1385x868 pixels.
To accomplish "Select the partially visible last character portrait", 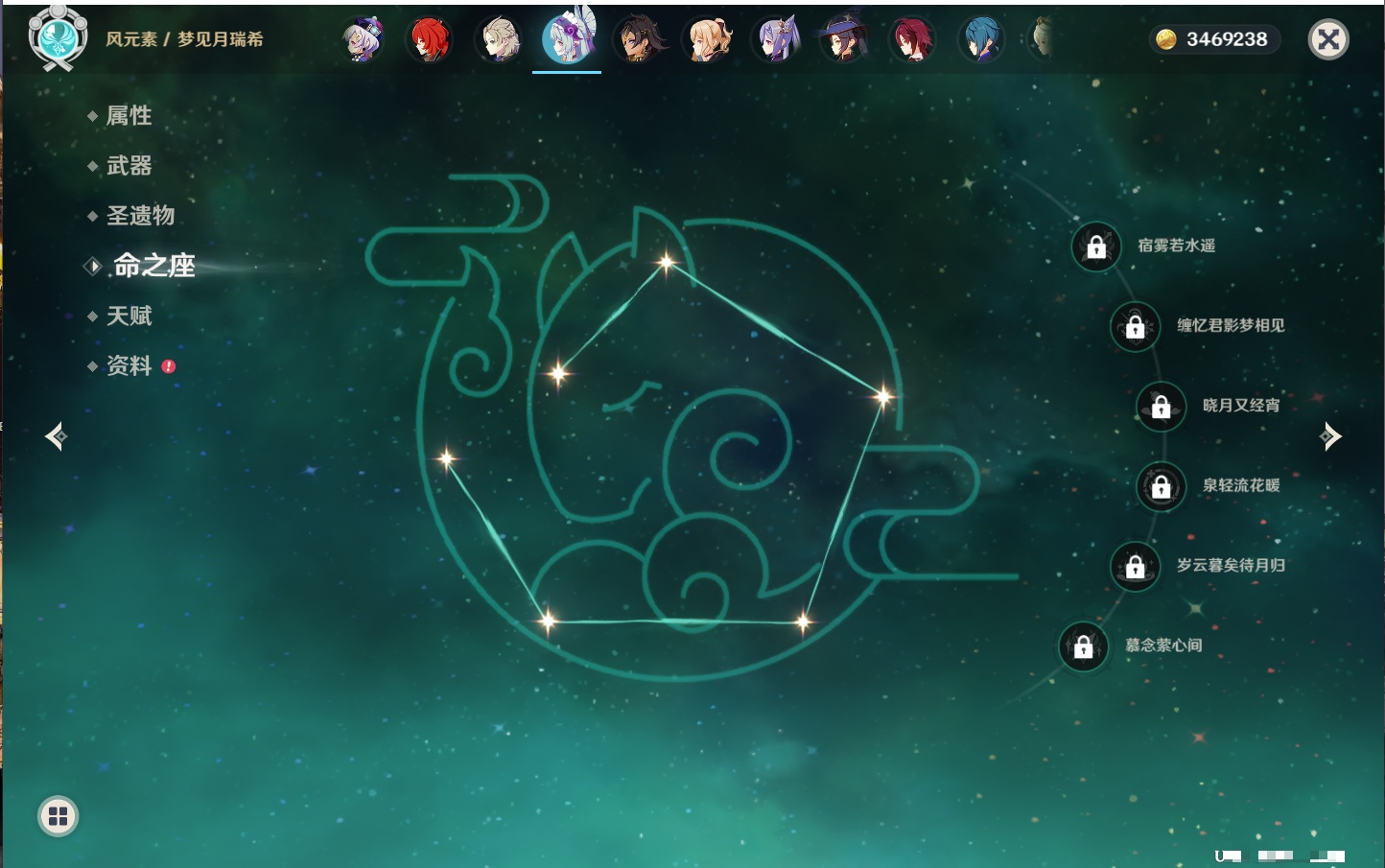I will coord(1041,39).
